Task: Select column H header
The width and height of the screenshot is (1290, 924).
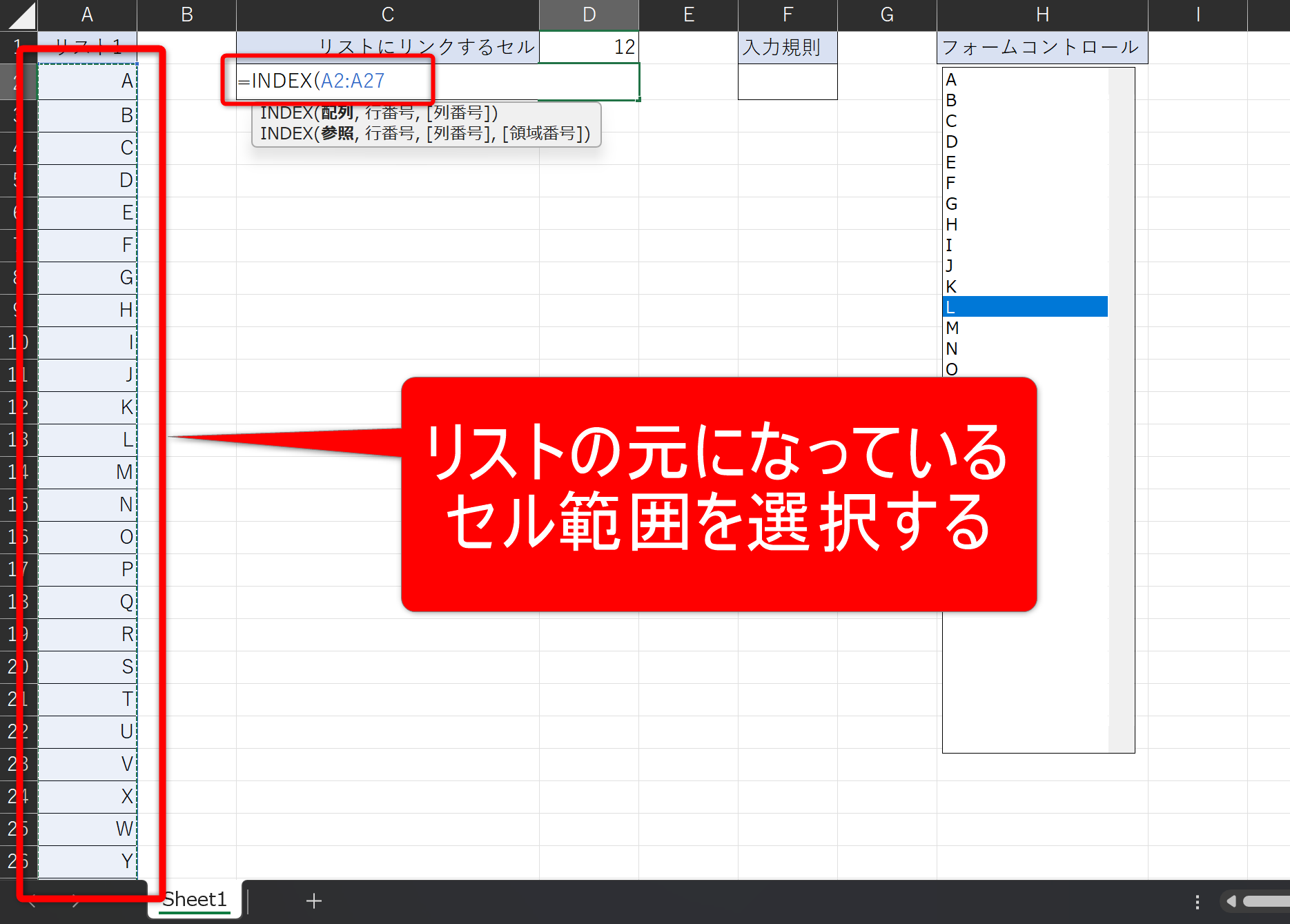Action: [1042, 15]
